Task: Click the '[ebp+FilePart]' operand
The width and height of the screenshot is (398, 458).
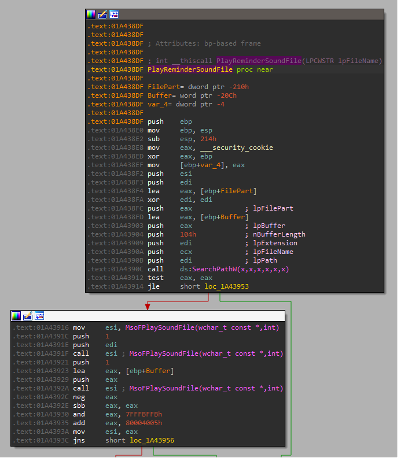Action: click(x=228, y=191)
